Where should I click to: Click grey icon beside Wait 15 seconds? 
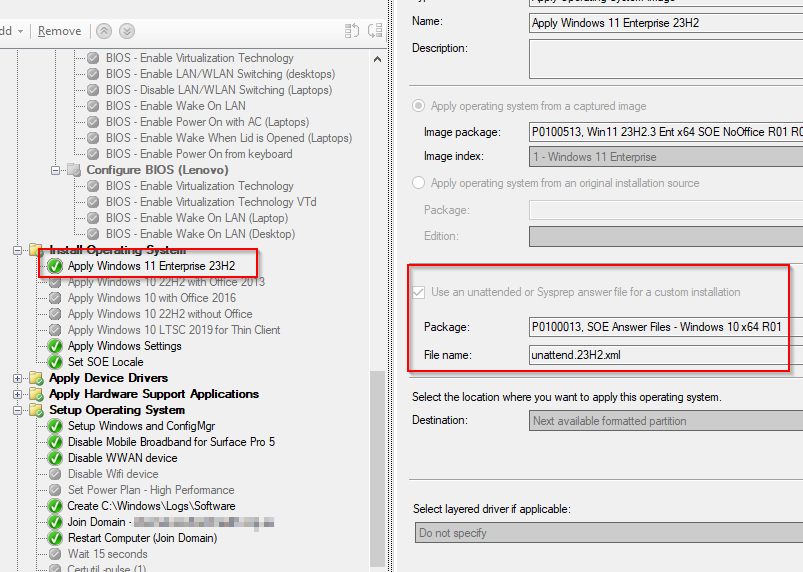[x=55, y=554]
